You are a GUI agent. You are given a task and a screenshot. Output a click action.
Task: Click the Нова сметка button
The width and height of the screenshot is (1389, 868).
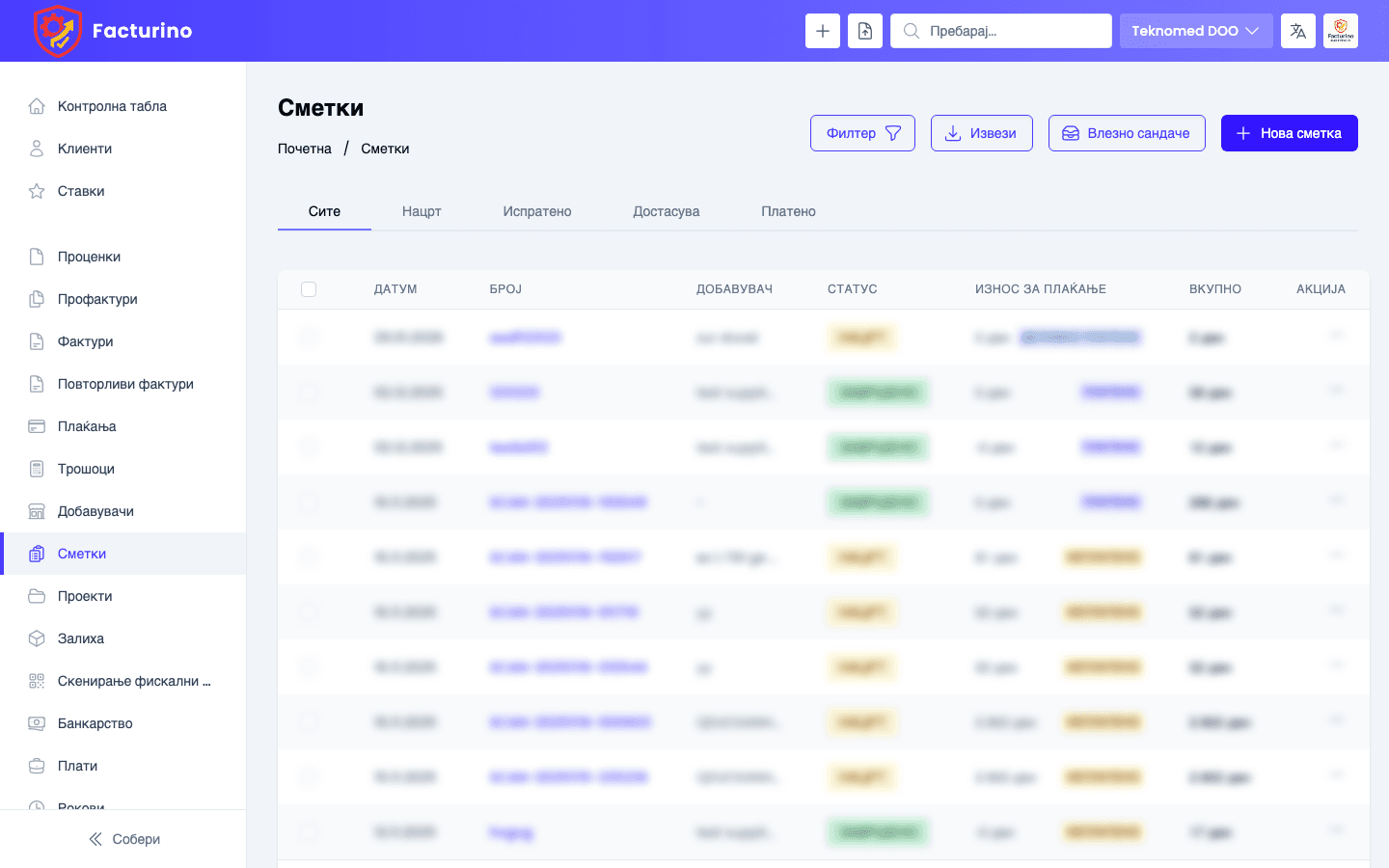click(1289, 133)
